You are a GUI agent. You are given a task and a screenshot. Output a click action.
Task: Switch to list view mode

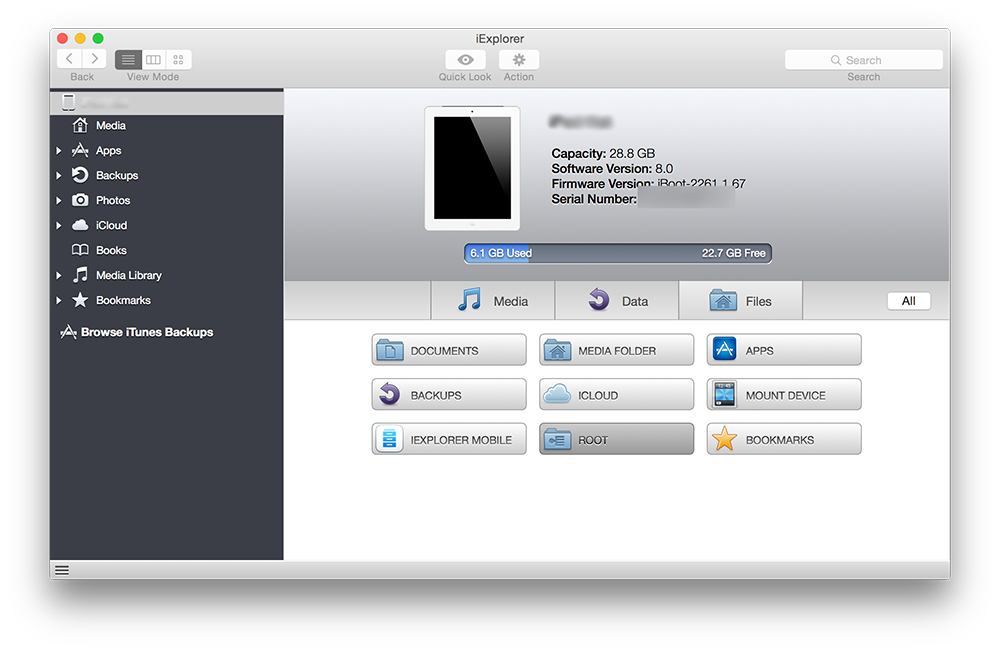click(x=128, y=60)
